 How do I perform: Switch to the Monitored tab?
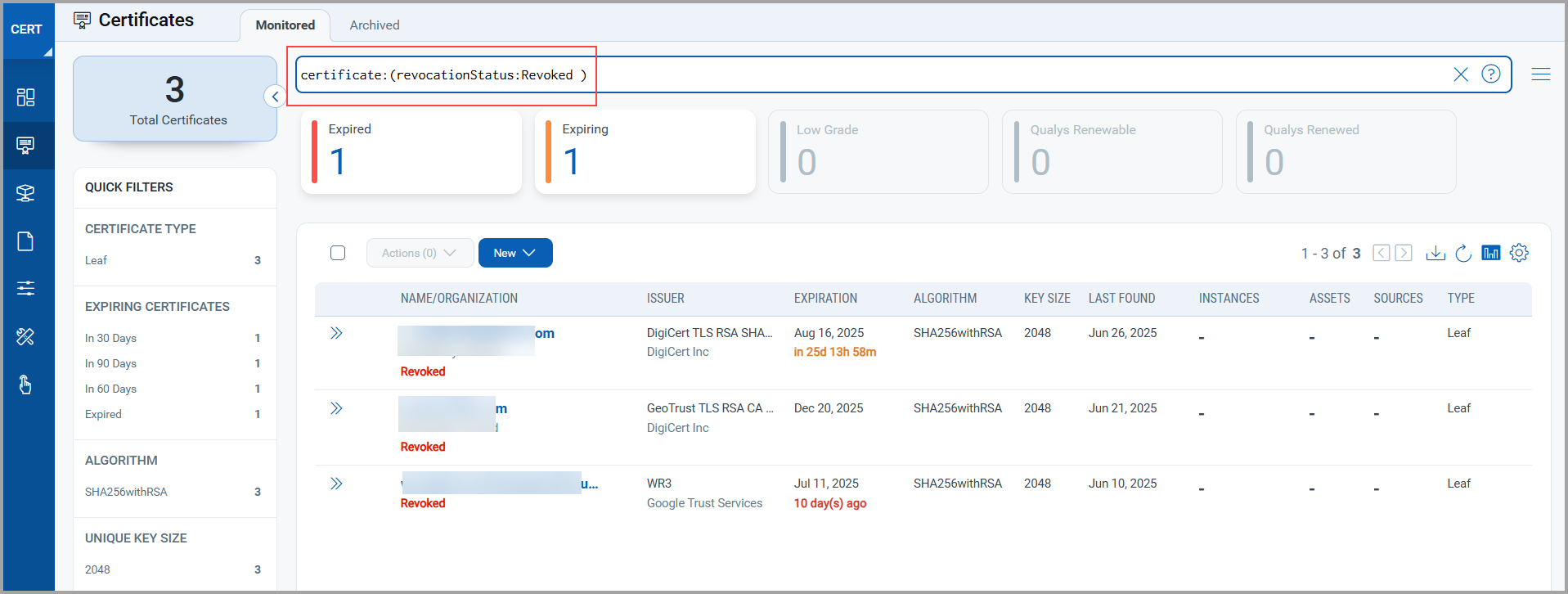pyautogui.click(x=285, y=25)
